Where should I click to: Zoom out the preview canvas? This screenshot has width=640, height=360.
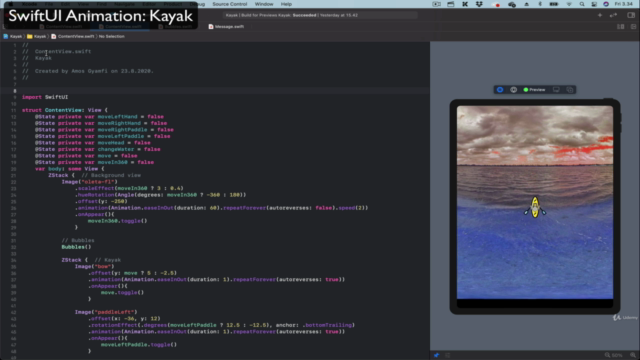click(x=607, y=355)
